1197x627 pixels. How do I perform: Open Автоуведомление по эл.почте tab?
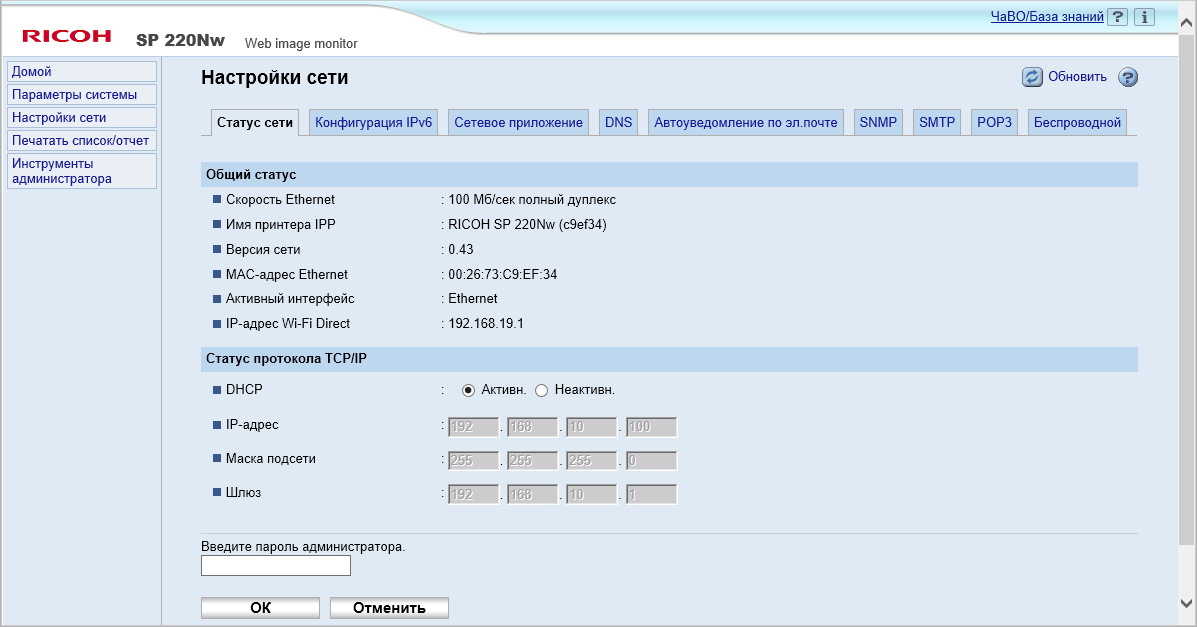(746, 122)
